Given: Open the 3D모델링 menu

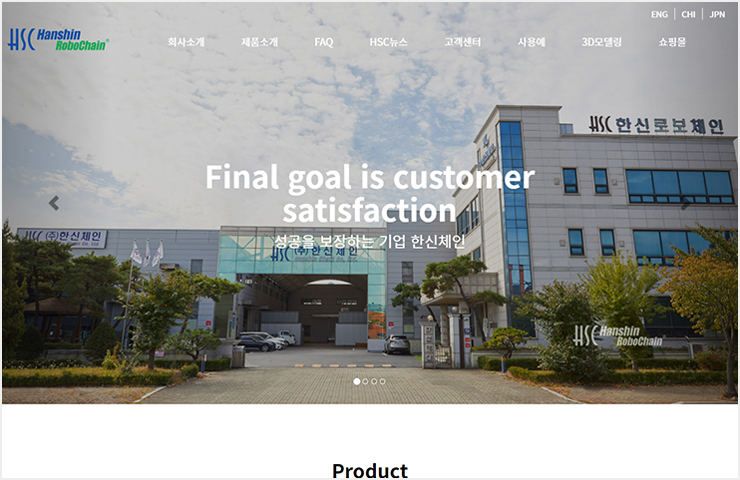Looking at the screenshot, I should coord(602,42).
